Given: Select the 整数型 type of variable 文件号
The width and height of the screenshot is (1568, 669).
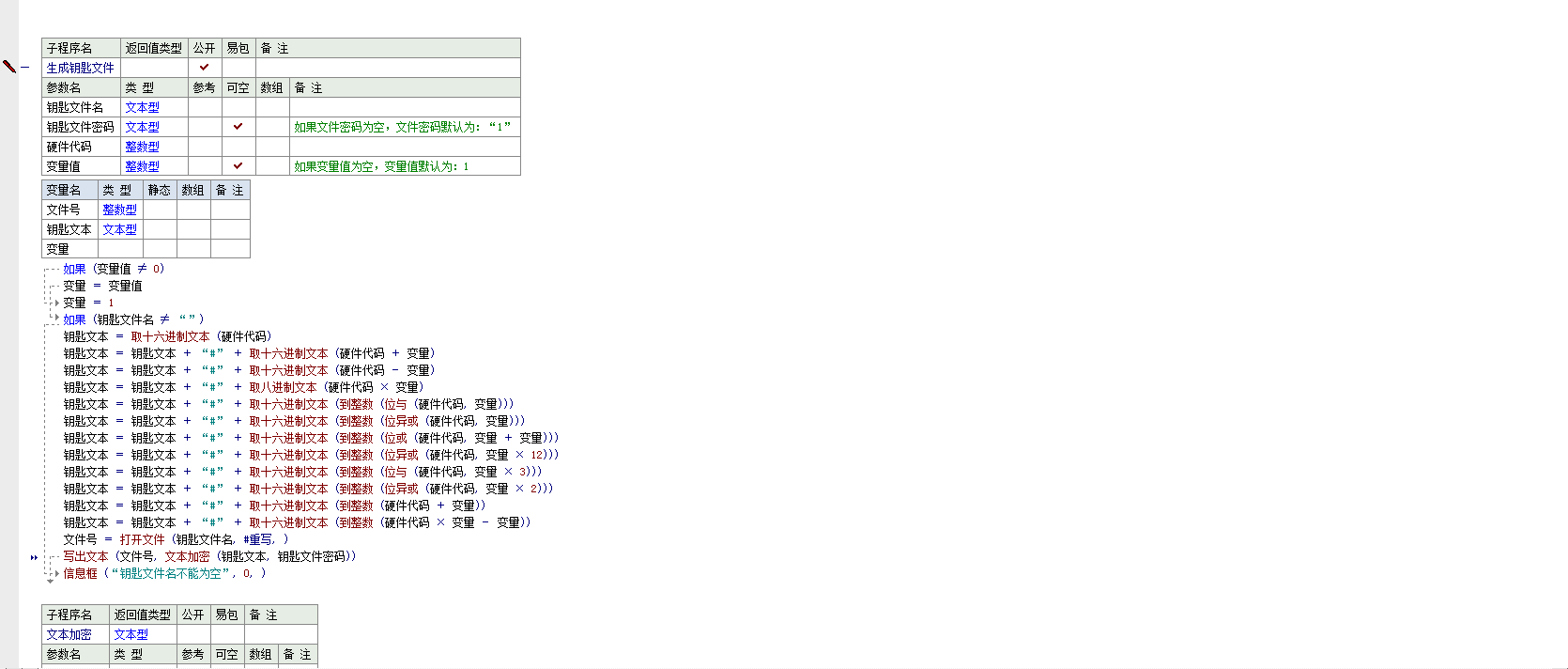Looking at the screenshot, I should [x=119, y=210].
